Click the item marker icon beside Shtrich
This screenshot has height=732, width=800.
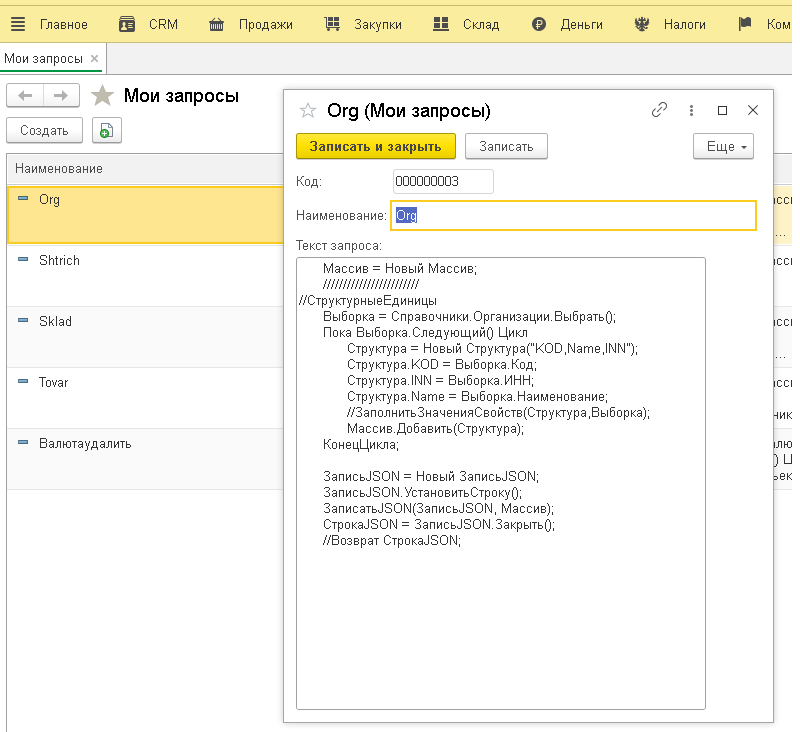pyautogui.click(x=23, y=260)
